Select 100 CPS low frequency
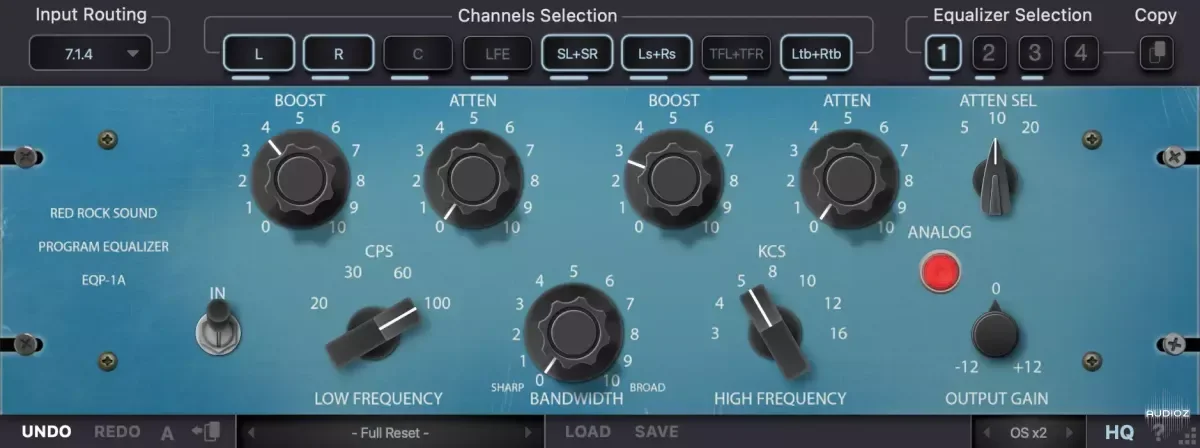This screenshot has height=448, width=1200. pyautogui.click(x=436, y=303)
